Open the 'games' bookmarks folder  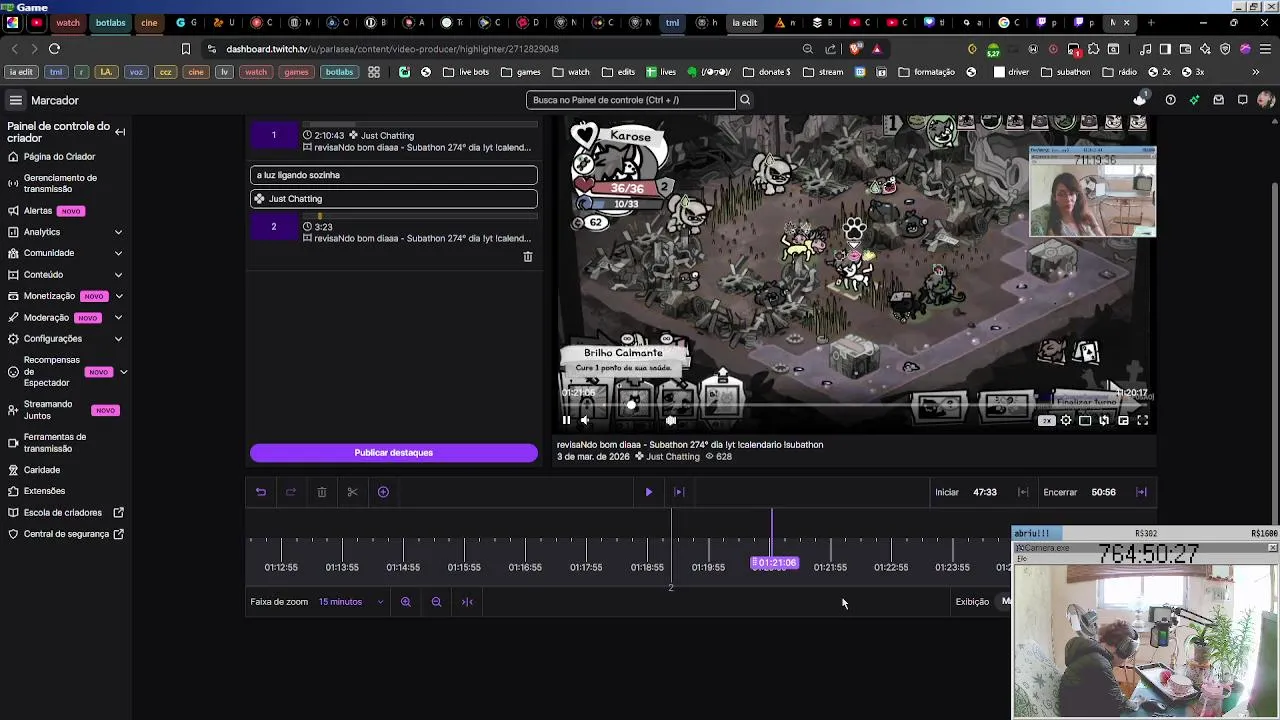click(521, 72)
